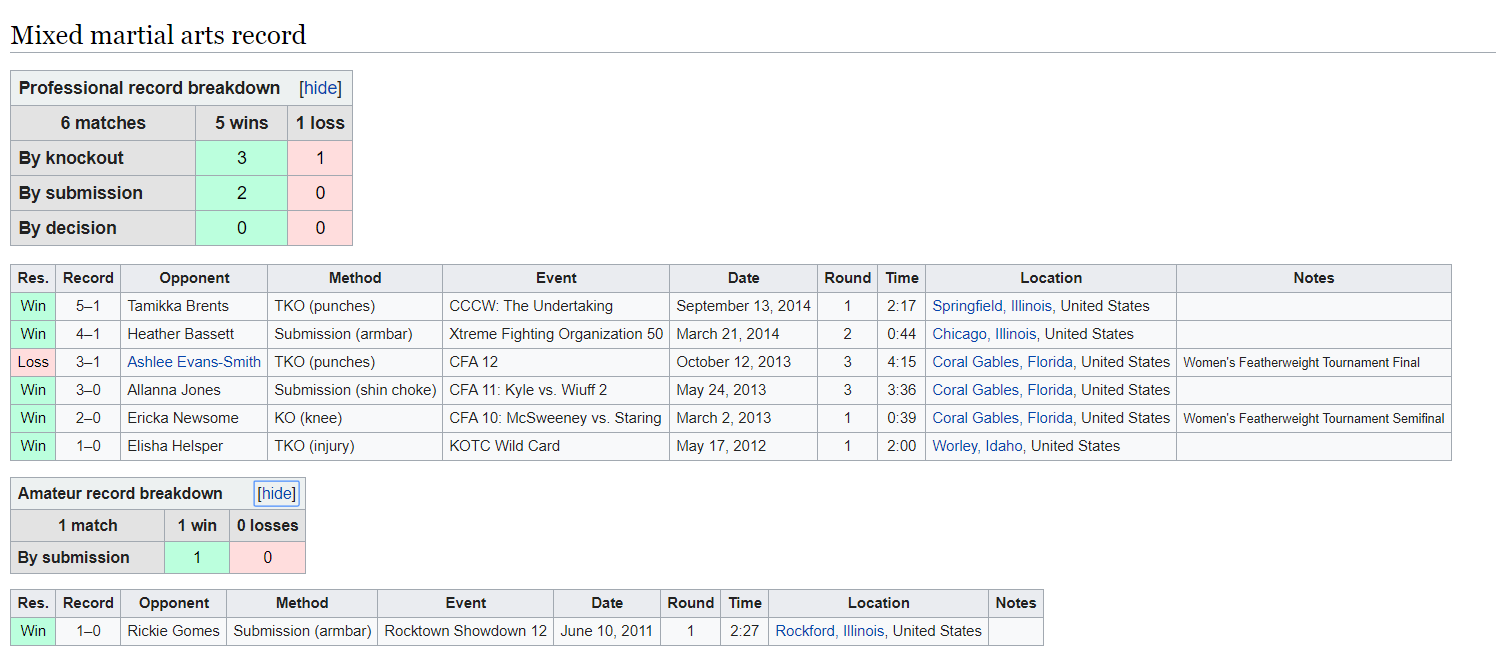Hide the Professional record breakdown table
Viewport: 1496px width, 664px height.
pyautogui.click(x=320, y=88)
